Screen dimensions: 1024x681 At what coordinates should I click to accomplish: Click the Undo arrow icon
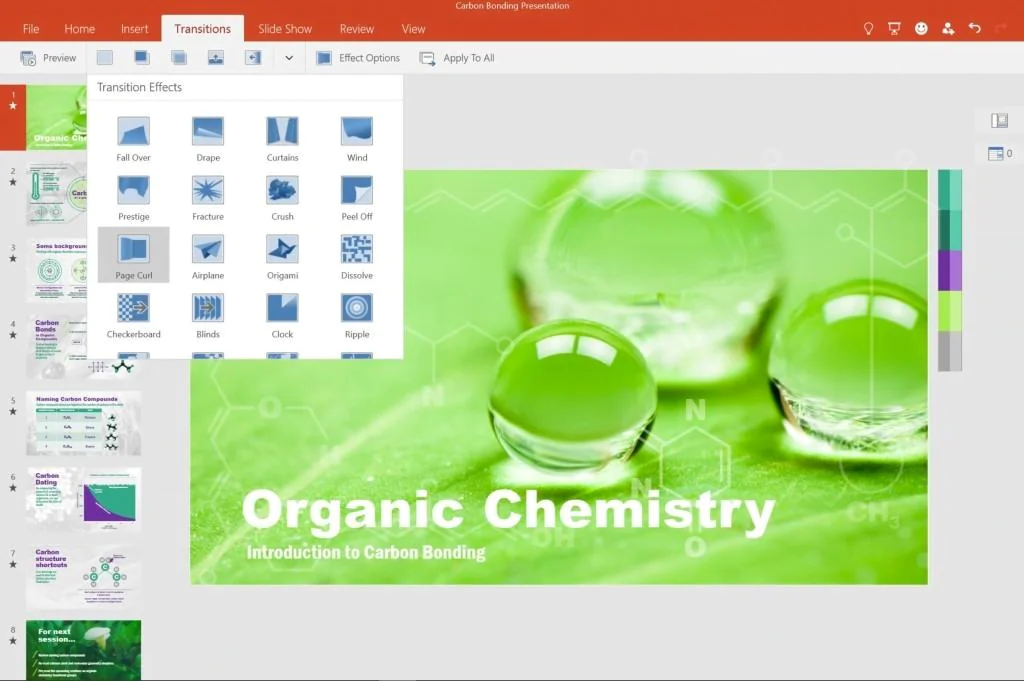(x=975, y=29)
